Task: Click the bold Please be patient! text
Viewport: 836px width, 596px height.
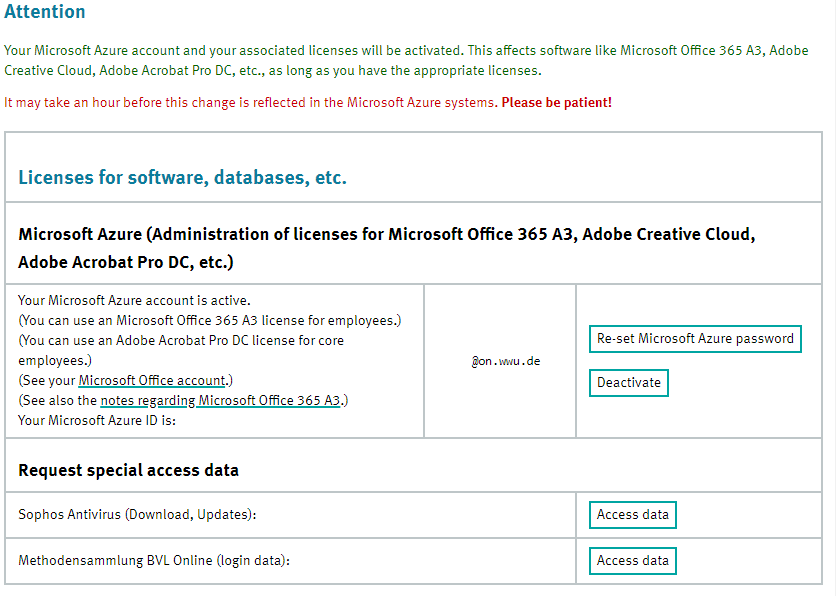Action: [x=556, y=103]
